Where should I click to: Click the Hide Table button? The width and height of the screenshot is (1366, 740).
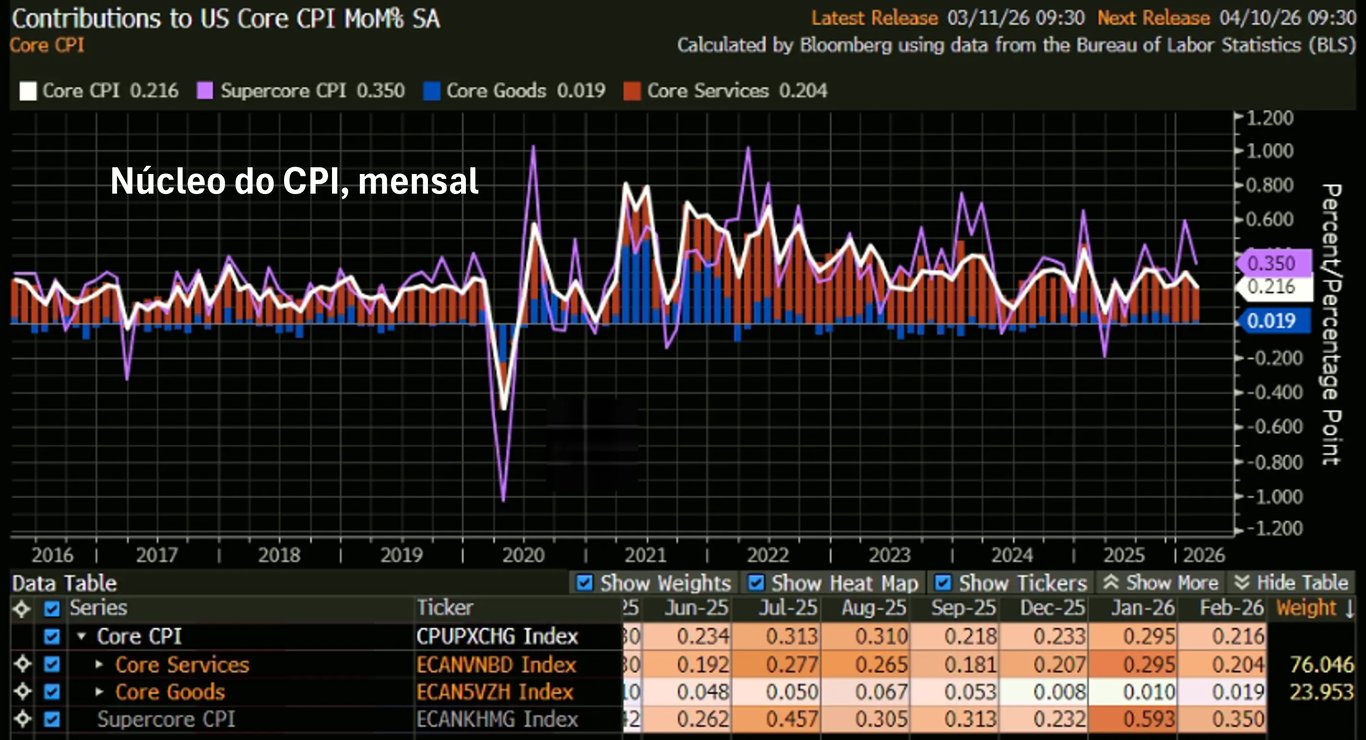coord(1291,583)
